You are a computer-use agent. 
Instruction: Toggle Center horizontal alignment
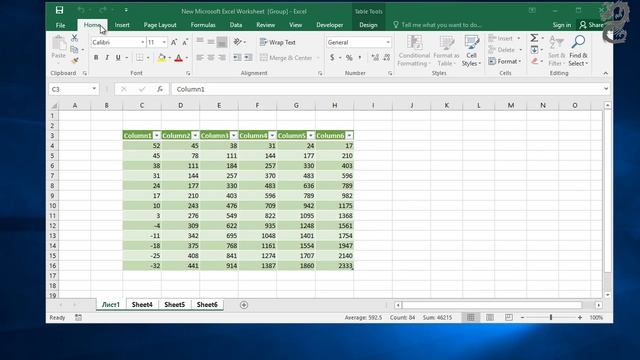pos(211,58)
